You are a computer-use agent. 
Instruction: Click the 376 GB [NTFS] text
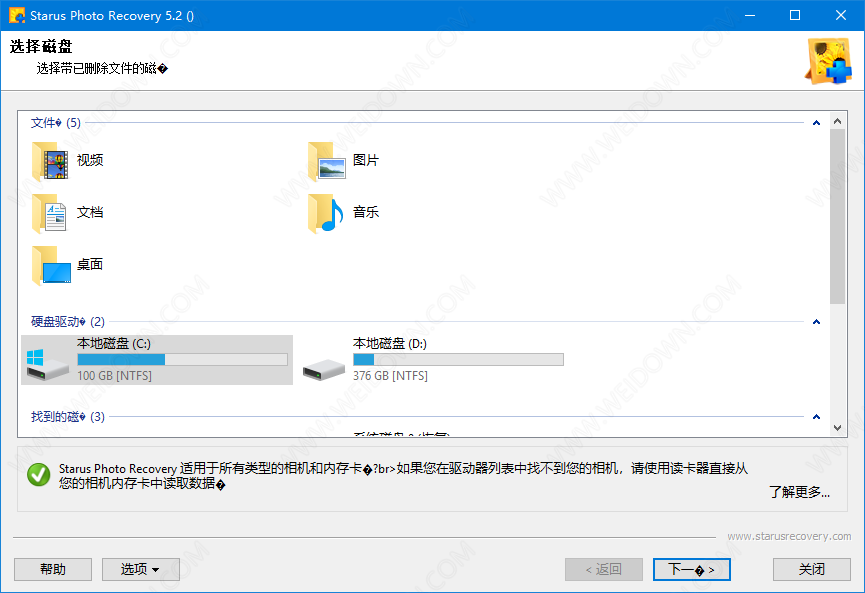pos(390,376)
